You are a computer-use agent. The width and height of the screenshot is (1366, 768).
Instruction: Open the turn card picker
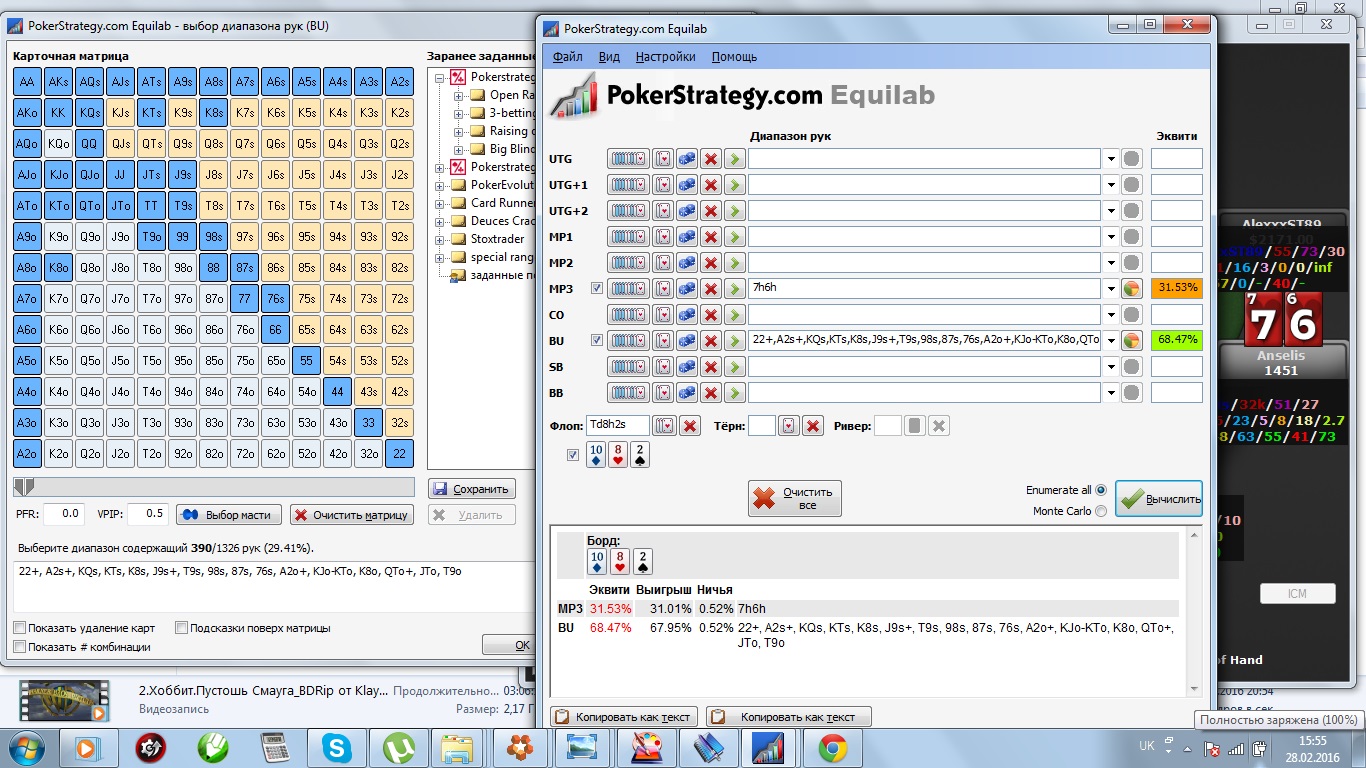pyautogui.click(x=790, y=426)
